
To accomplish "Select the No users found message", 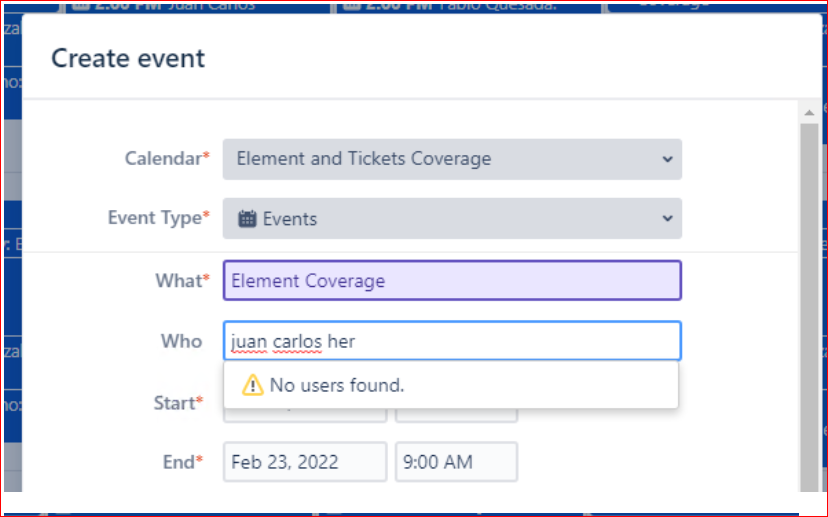I will tap(336, 385).
